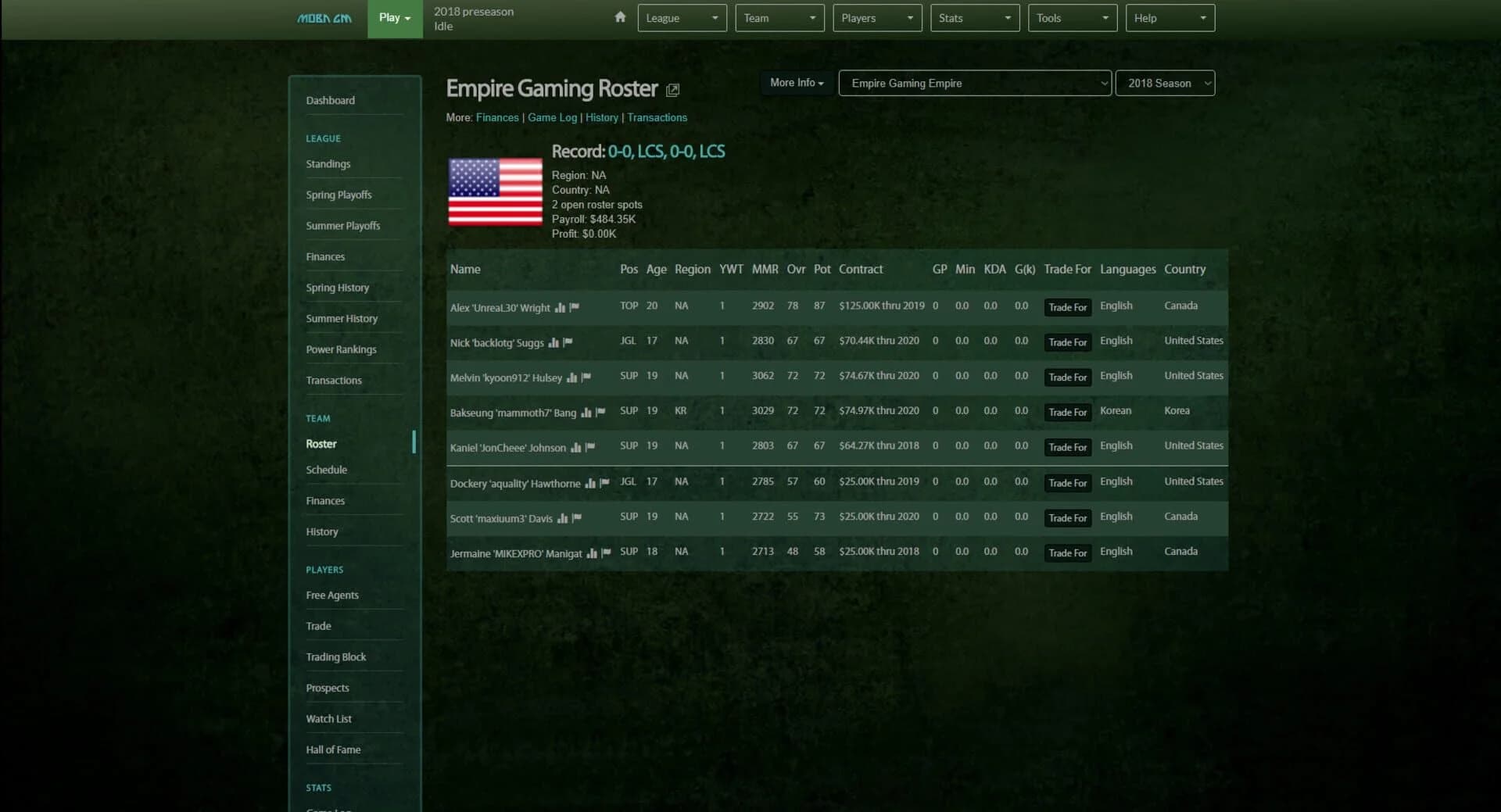The image size is (1501, 812).
Task: Open the More Info dropdown
Action: tap(795, 83)
